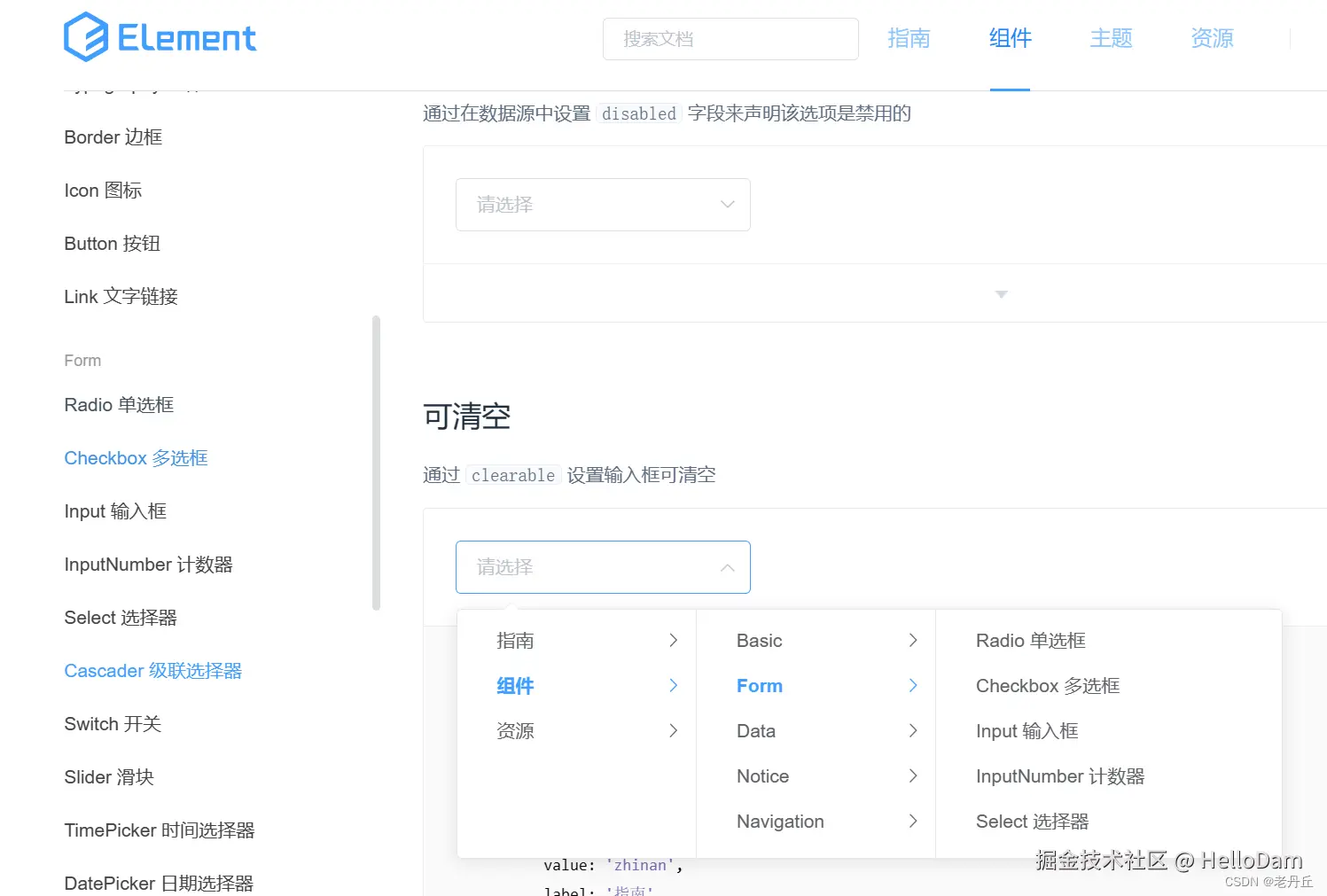Viewport: 1327px width, 896px height.
Task: Choose Select 选择器 in cascader third column
Action: pos(1033,822)
